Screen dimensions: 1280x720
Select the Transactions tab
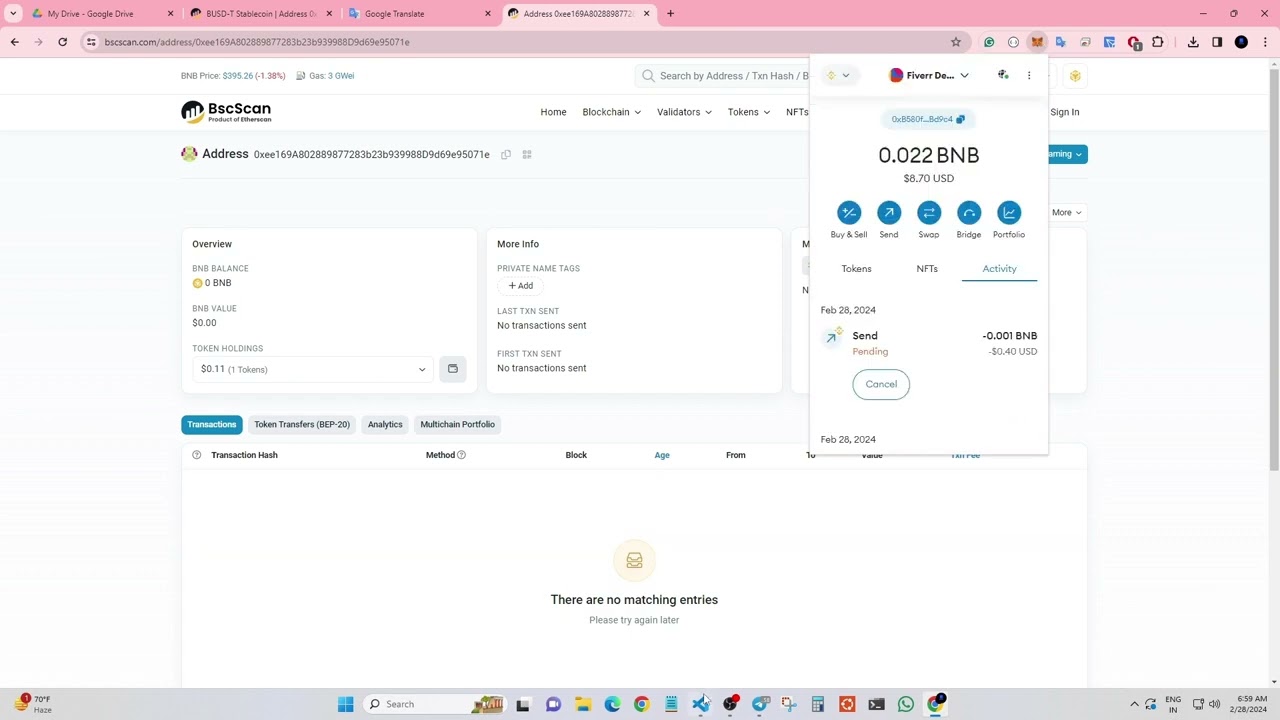click(x=212, y=425)
